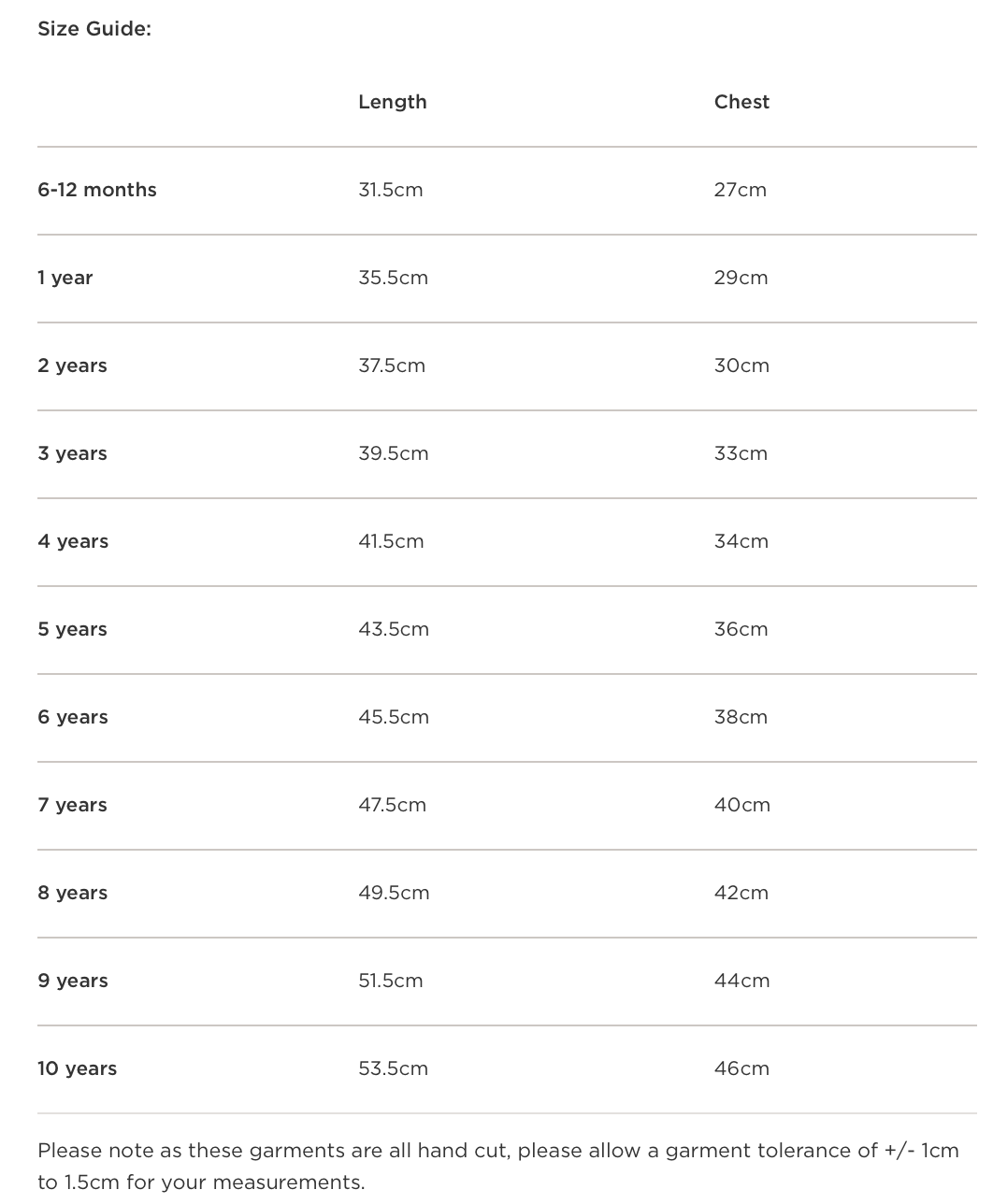This screenshot has width=993, height=1204.
Task: Select the 5 years row label
Action: 72,629
